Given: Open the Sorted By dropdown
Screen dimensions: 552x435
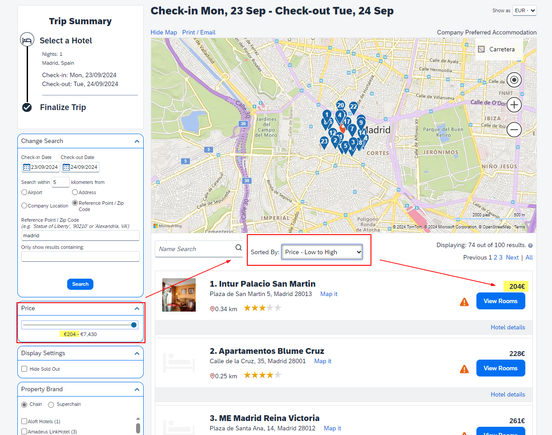Looking at the screenshot, I should pyautogui.click(x=322, y=252).
